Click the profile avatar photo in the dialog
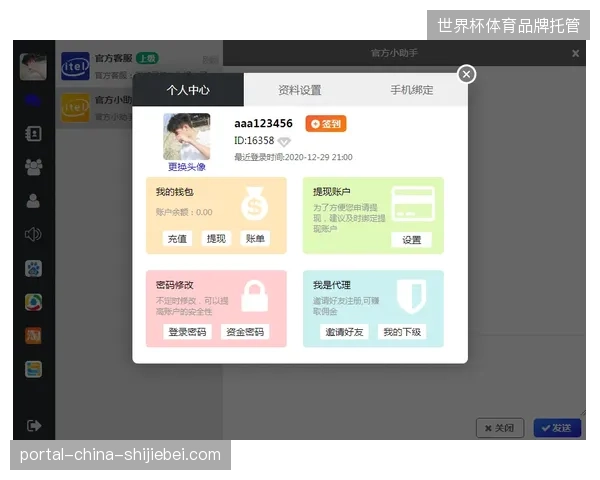Viewport: 600px width, 480px height. [x=187, y=137]
